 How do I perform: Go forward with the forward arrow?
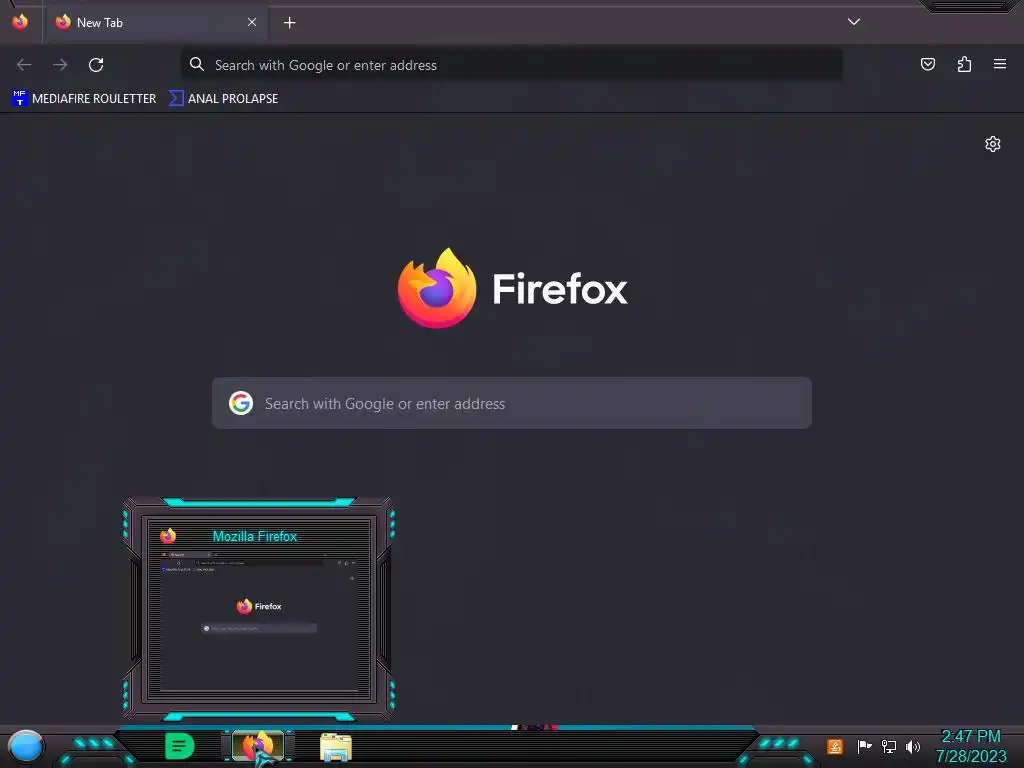[60, 65]
